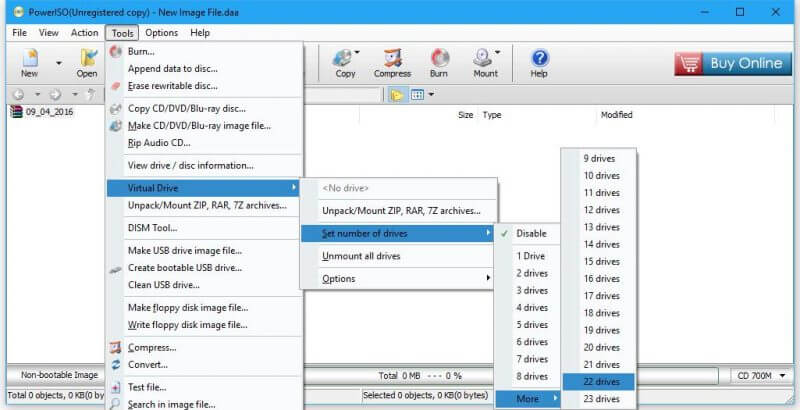Expand Options in Virtual Drive submenu
Image resolution: width=800 pixels, height=410 pixels.
coord(398,278)
